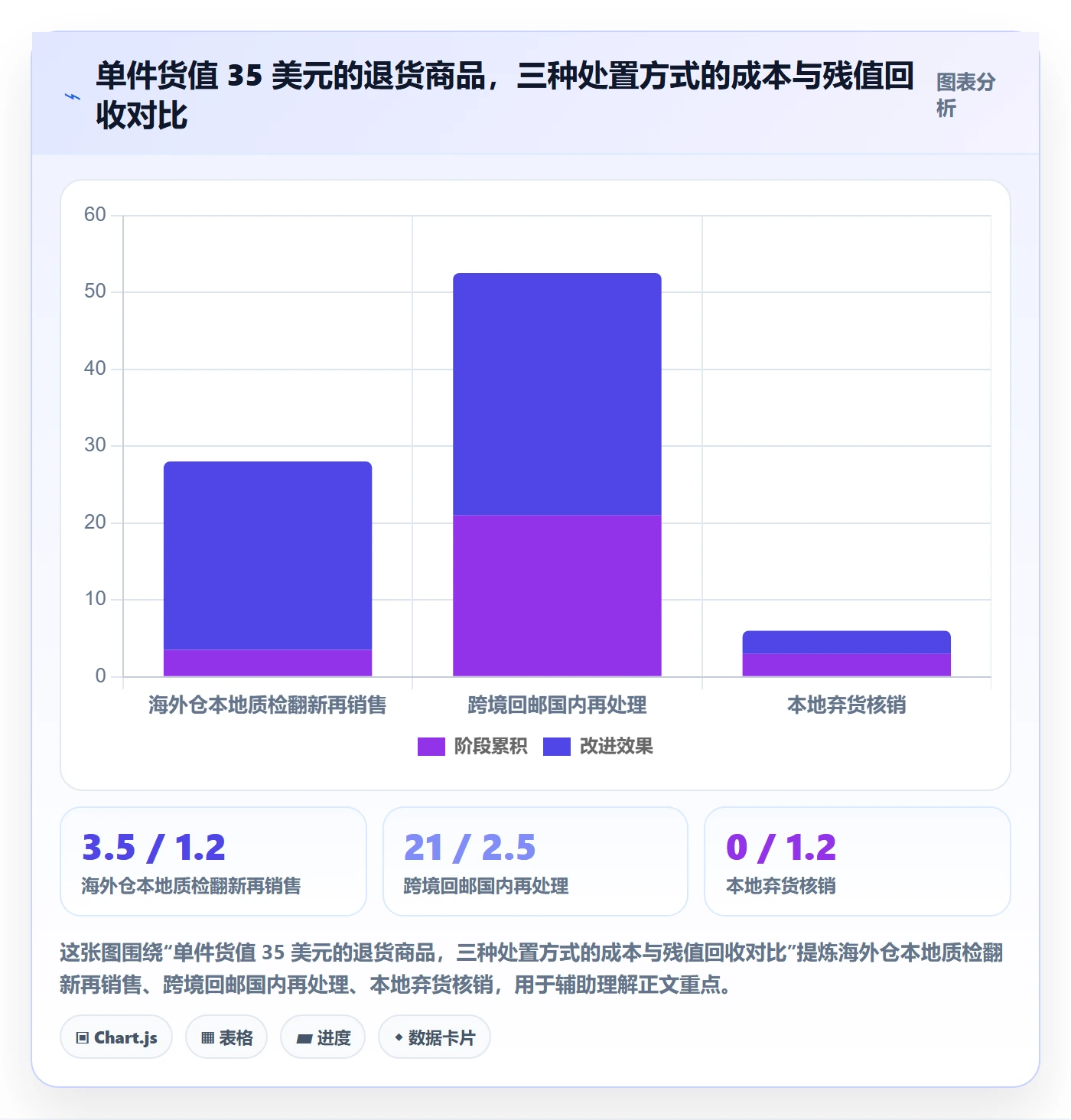Select the 数据卡片 tag chip
The height and width of the screenshot is (1120, 1071).
[435, 1037]
